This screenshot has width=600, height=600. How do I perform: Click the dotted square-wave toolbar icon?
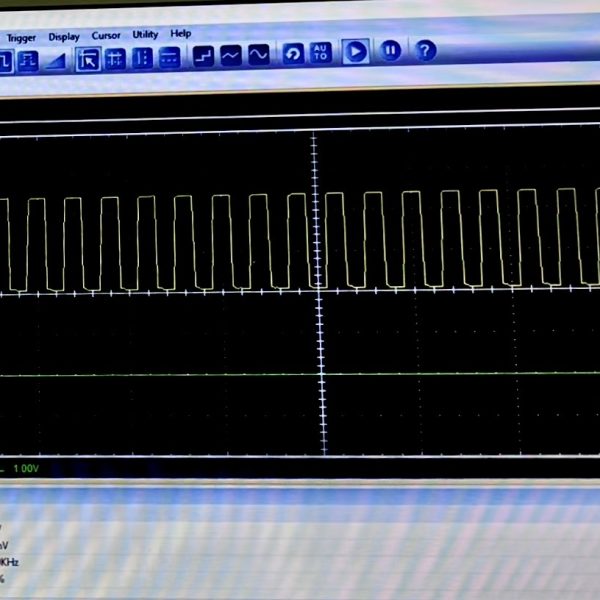coord(28,61)
